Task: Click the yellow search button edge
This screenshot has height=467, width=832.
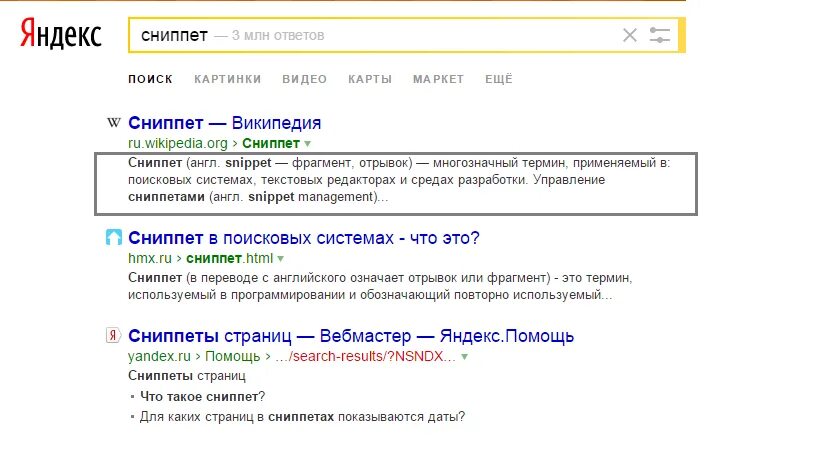Action: click(682, 36)
